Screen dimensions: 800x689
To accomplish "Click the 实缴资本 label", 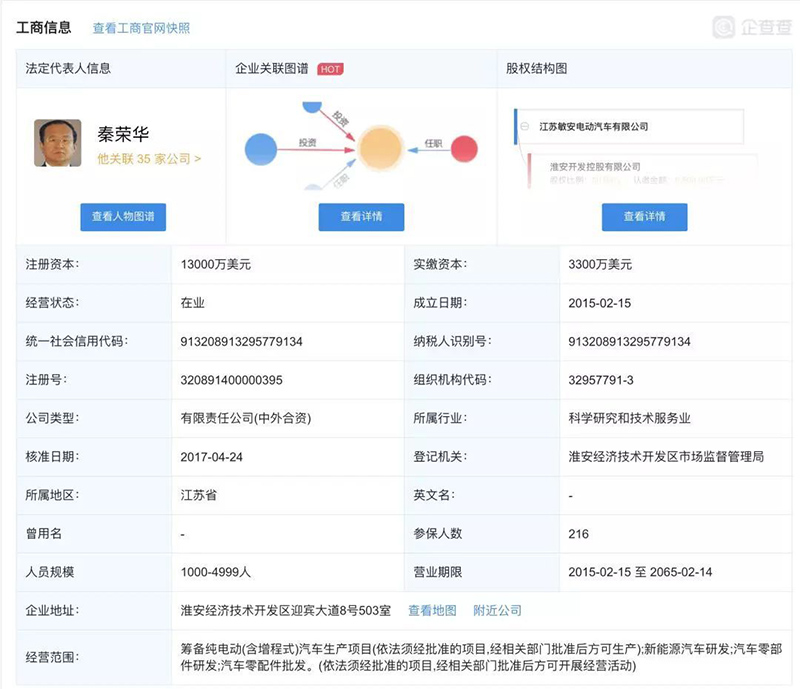I will (x=440, y=264).
